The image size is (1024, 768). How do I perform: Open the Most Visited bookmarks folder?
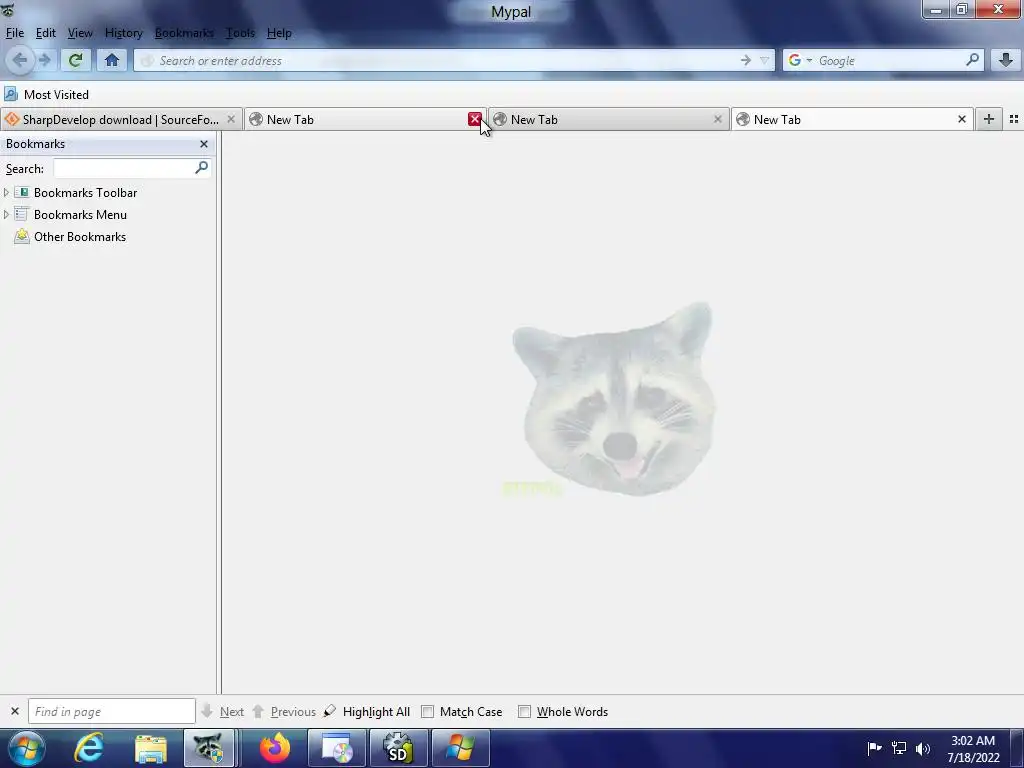(46, 95)
